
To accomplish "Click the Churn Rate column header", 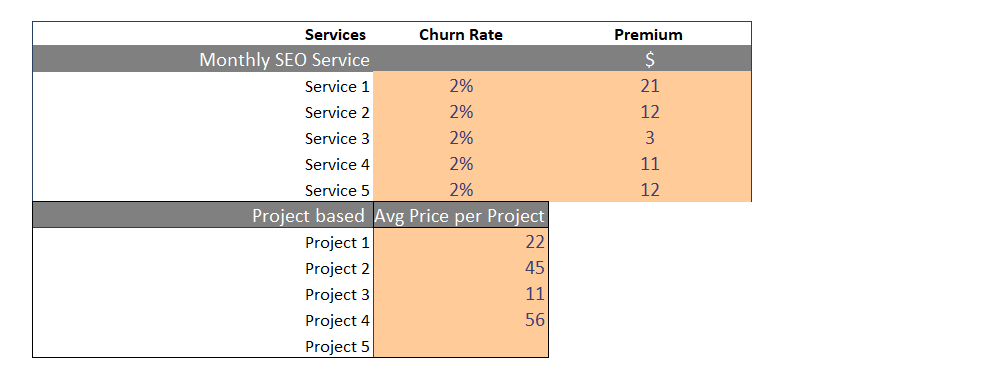I will point(461,35).
